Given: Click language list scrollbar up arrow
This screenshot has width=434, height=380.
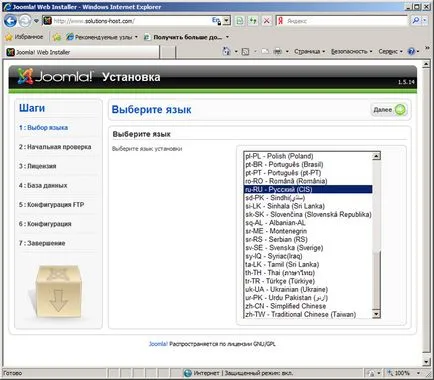Looking at the screenshot, I should click(376, 156).
